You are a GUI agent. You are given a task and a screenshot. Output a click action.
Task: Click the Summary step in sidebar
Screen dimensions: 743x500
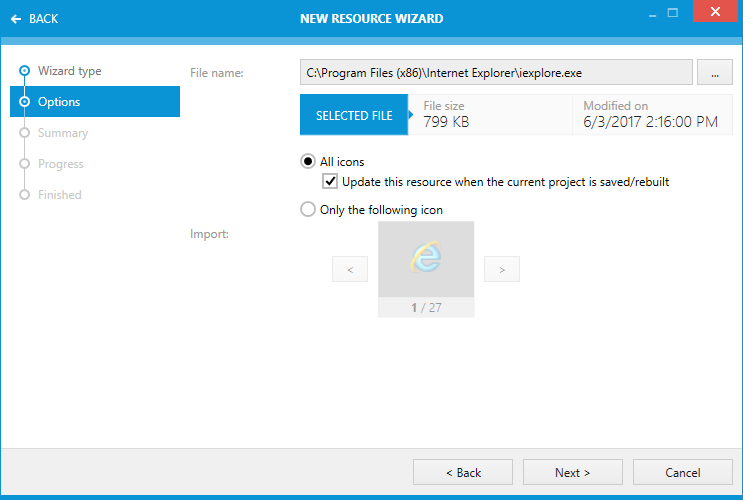(x=62, y=133)
